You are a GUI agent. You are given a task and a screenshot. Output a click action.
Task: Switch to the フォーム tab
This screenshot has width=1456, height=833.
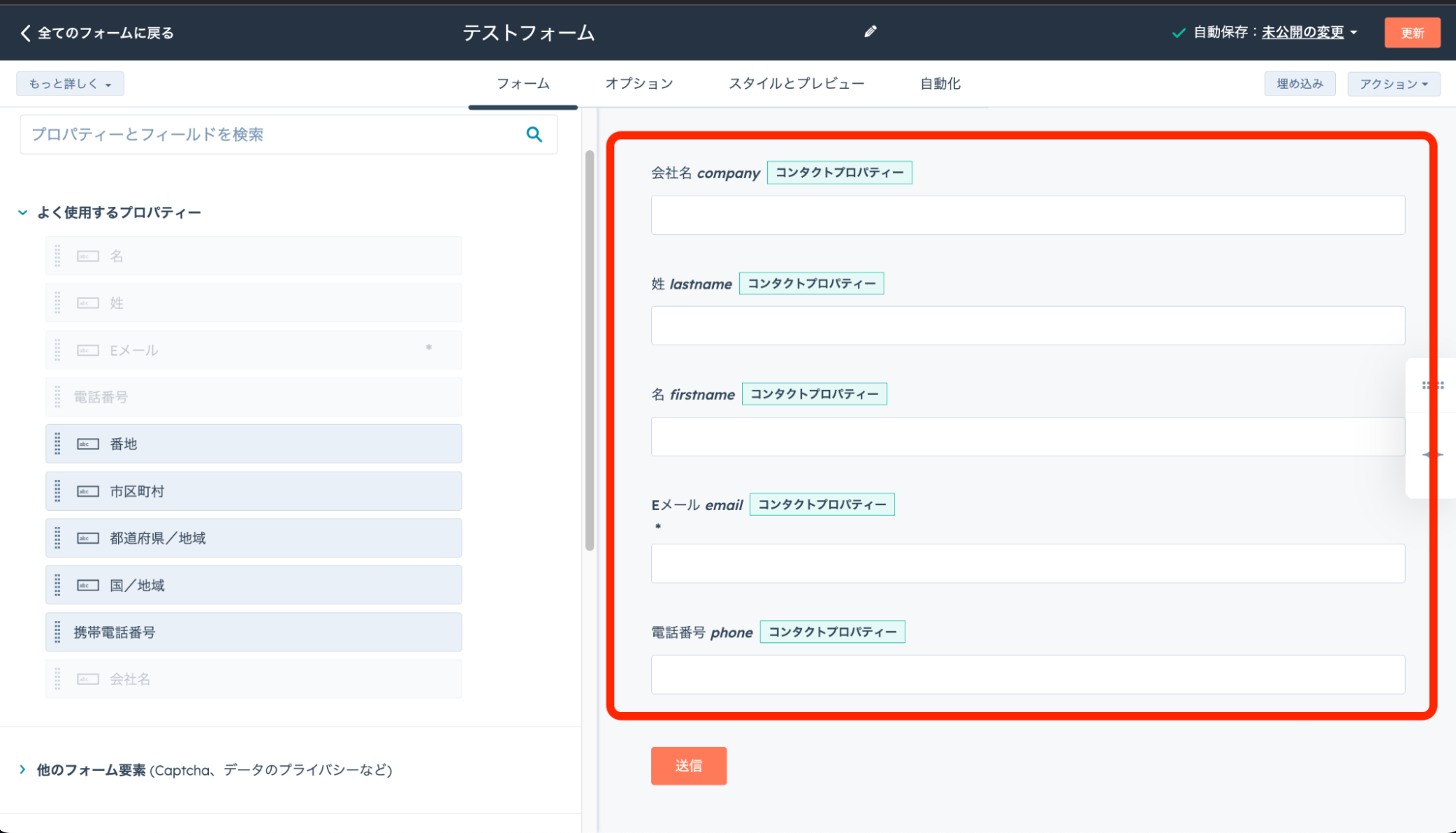523,84
